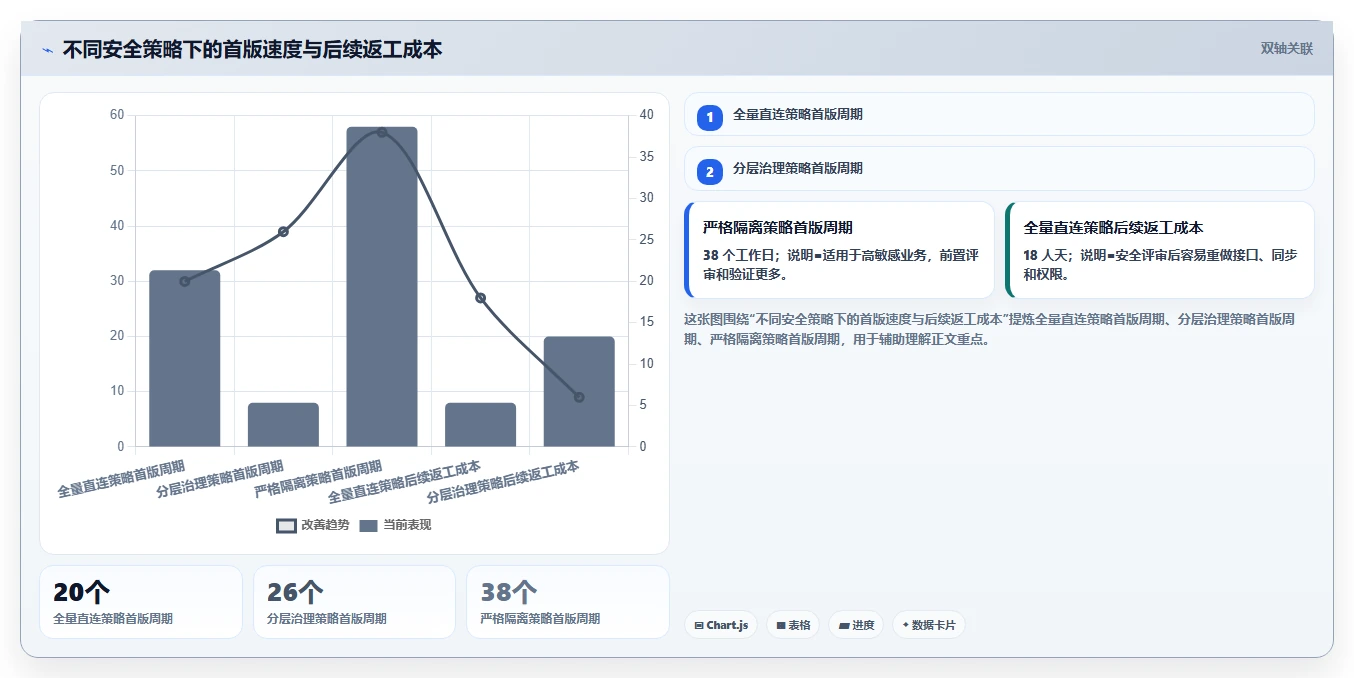Open the 严格隔离策略首版周期 info card
Viewport: 1354px width, 678px height.
coord(839,250)
